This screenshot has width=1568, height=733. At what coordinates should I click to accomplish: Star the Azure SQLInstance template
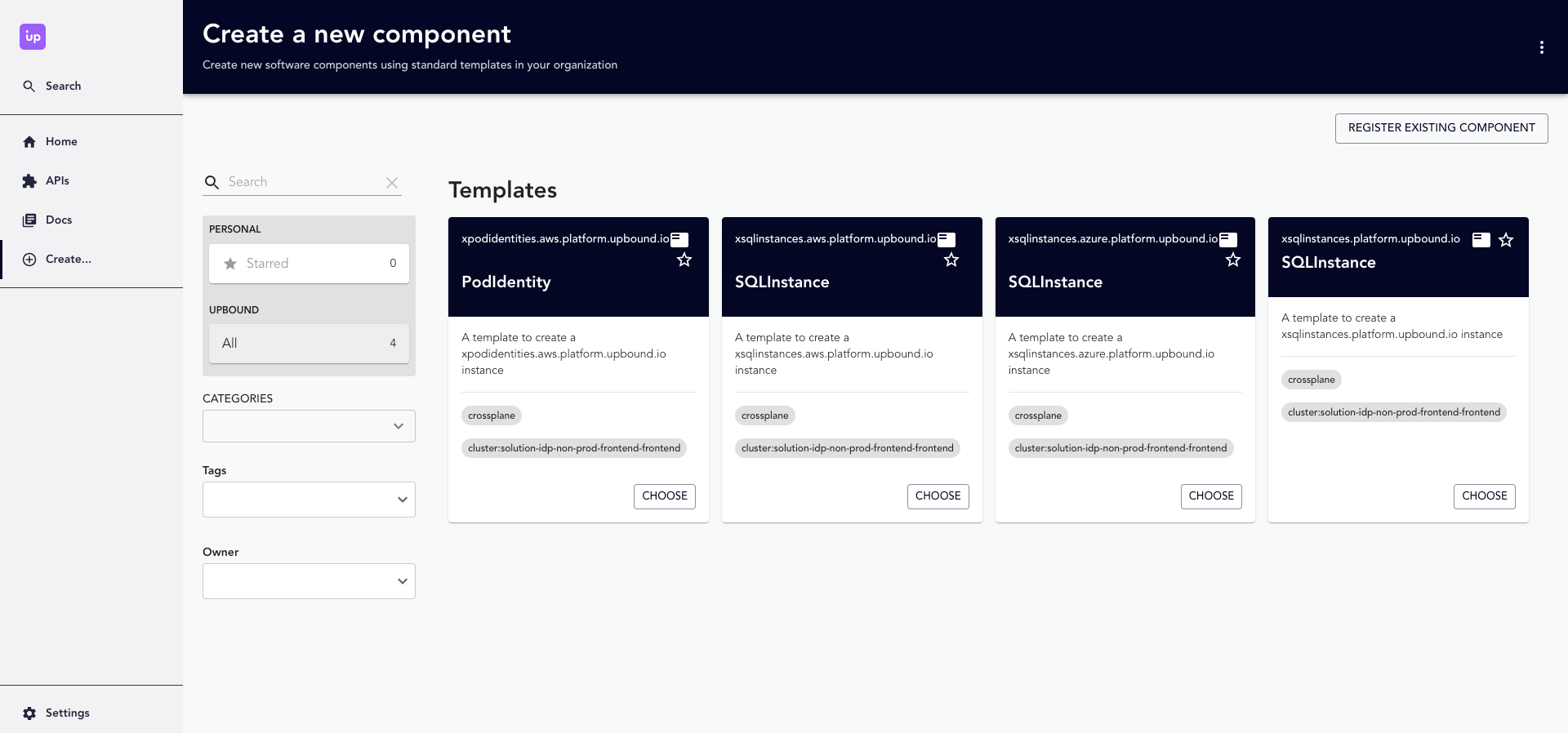click(x=1233, y=260)
